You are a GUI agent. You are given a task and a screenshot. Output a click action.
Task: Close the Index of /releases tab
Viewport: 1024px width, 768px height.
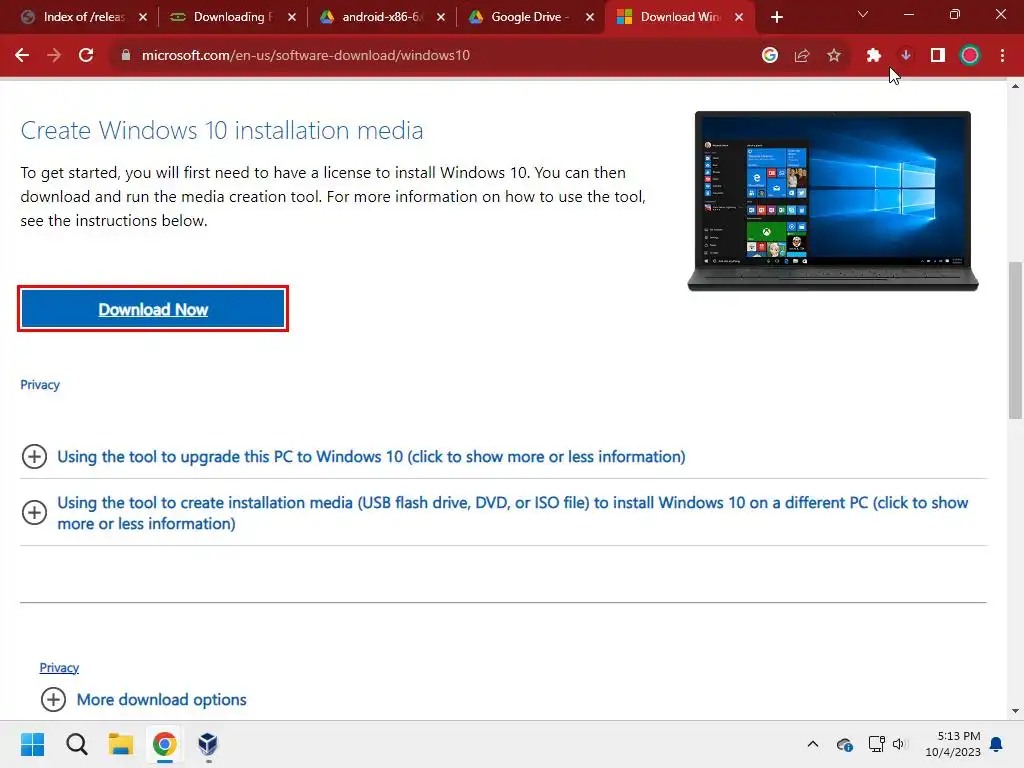[x=143, y=17]
